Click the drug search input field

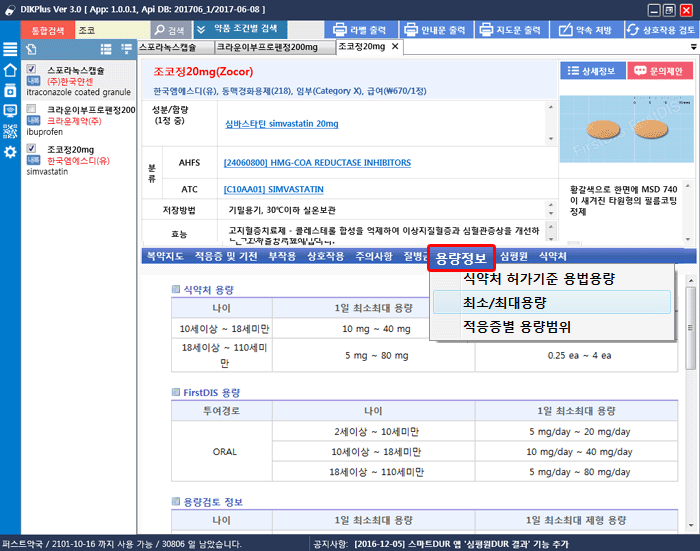[x=110, y=30]
